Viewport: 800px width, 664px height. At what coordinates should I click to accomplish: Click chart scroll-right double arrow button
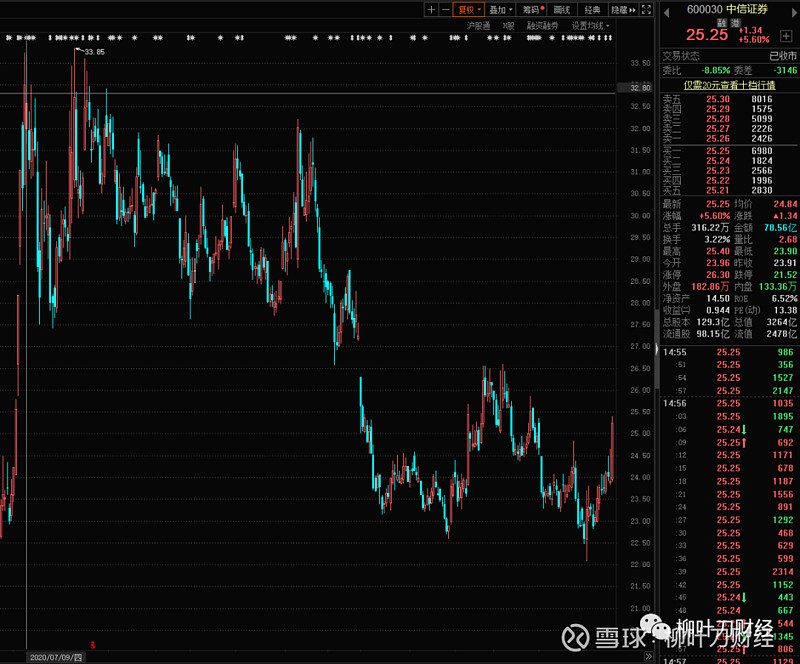(648, 657)
